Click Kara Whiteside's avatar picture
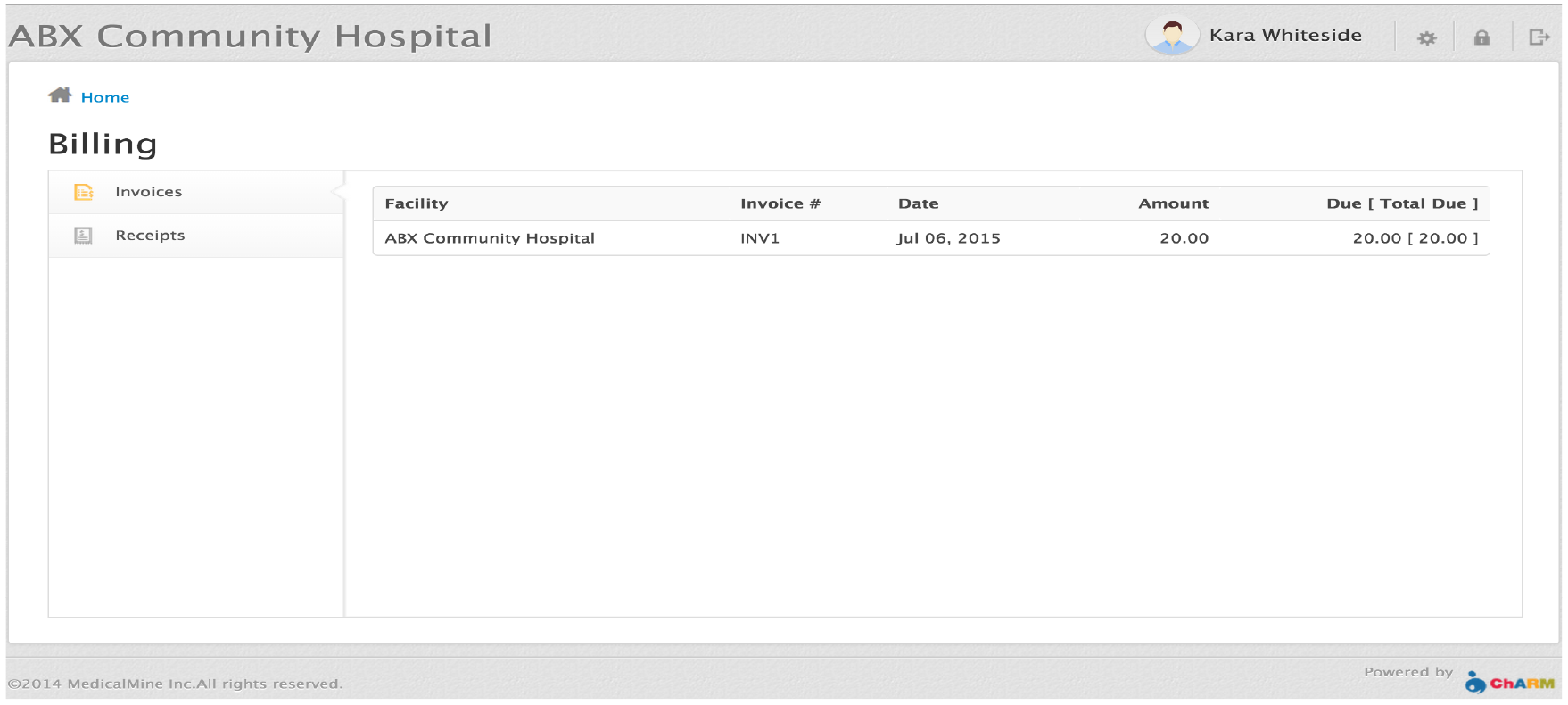Viewport: 1568px width, 705px height. [1172, 36]
